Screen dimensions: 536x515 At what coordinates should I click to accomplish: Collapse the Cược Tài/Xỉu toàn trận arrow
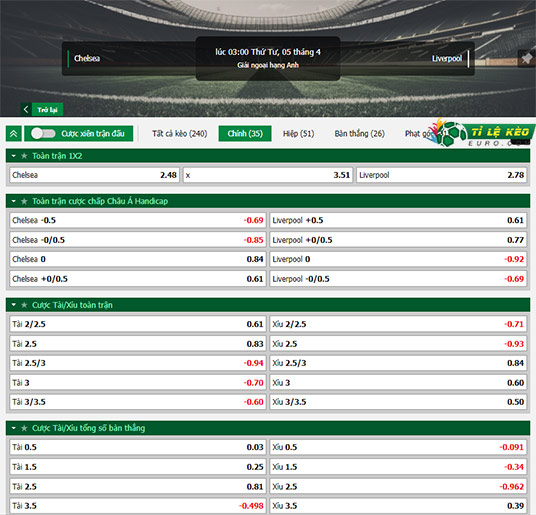point(14,305)
